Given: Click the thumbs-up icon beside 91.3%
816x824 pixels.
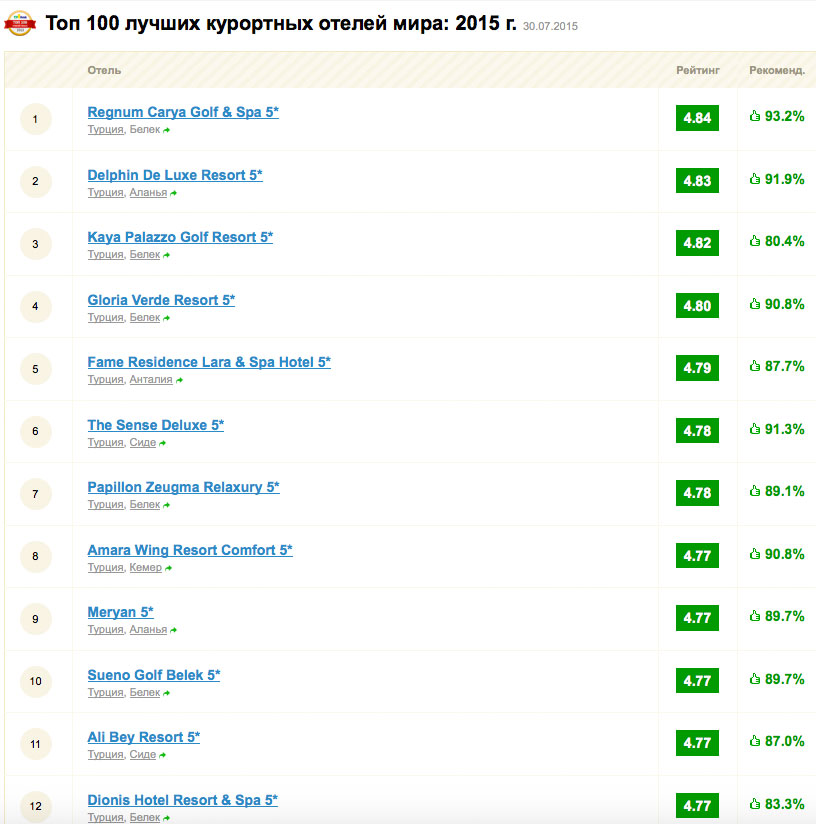Looking at the screenshot, I should click(x=755, y=429).
